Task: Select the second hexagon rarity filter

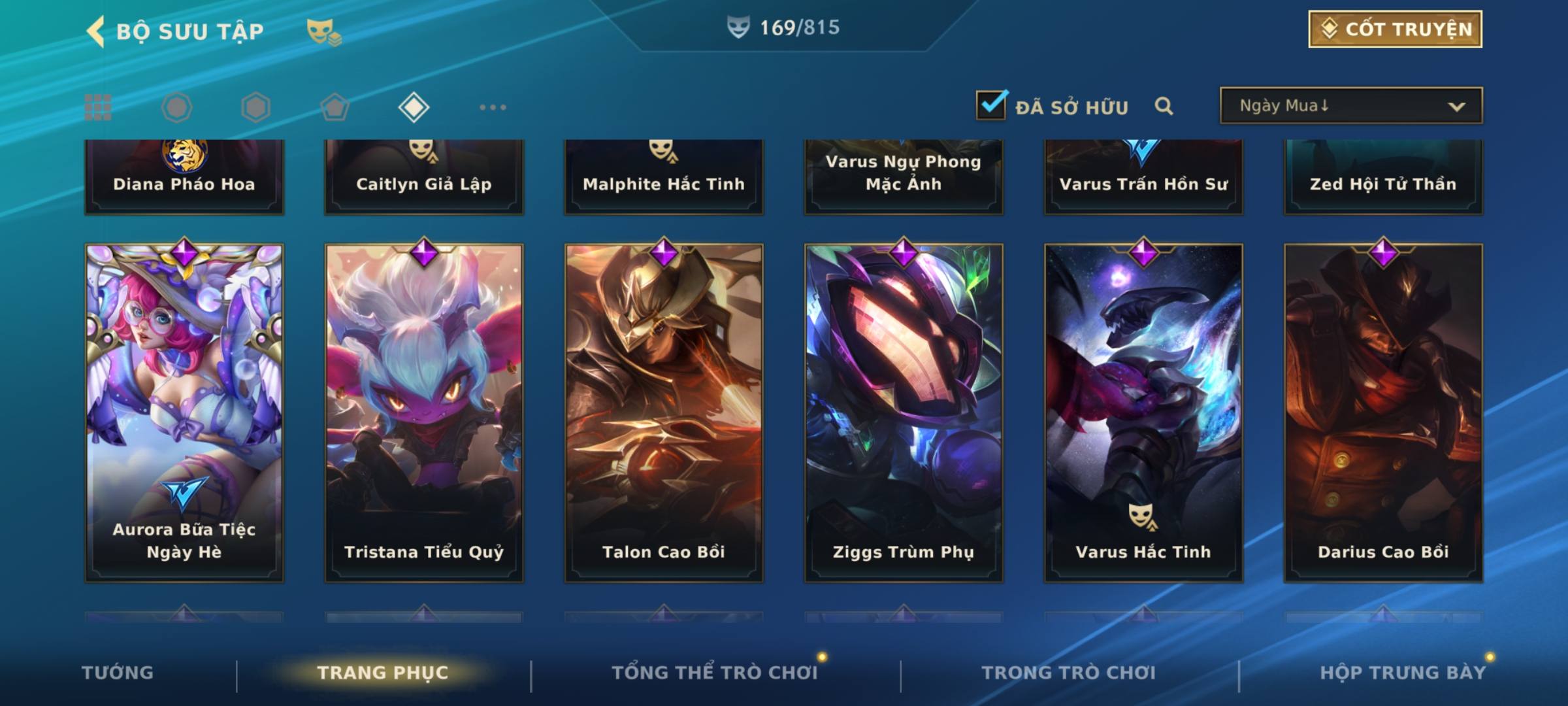Action: point(255,107)
